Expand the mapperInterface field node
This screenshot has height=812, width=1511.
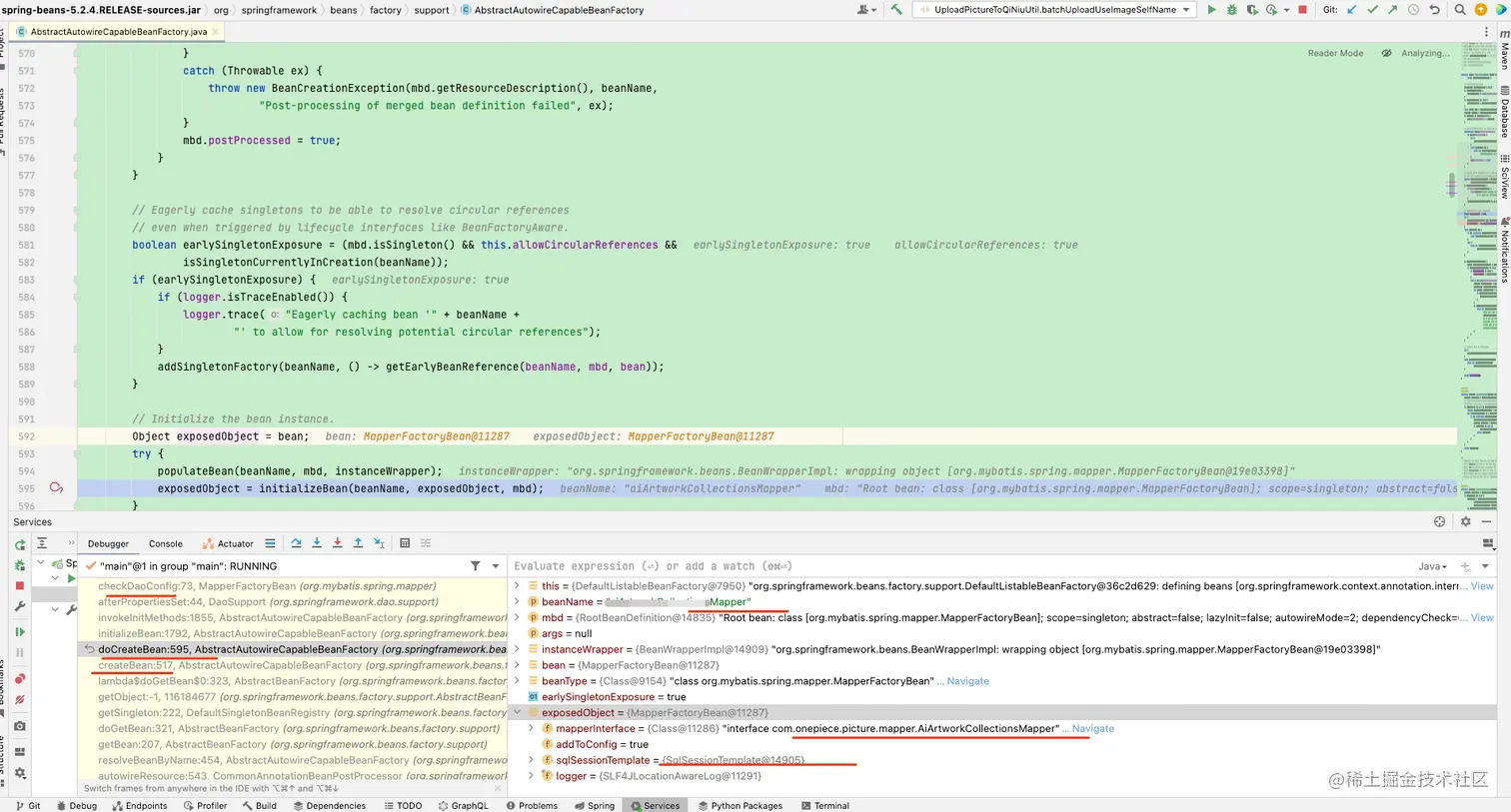pos(532,728)
